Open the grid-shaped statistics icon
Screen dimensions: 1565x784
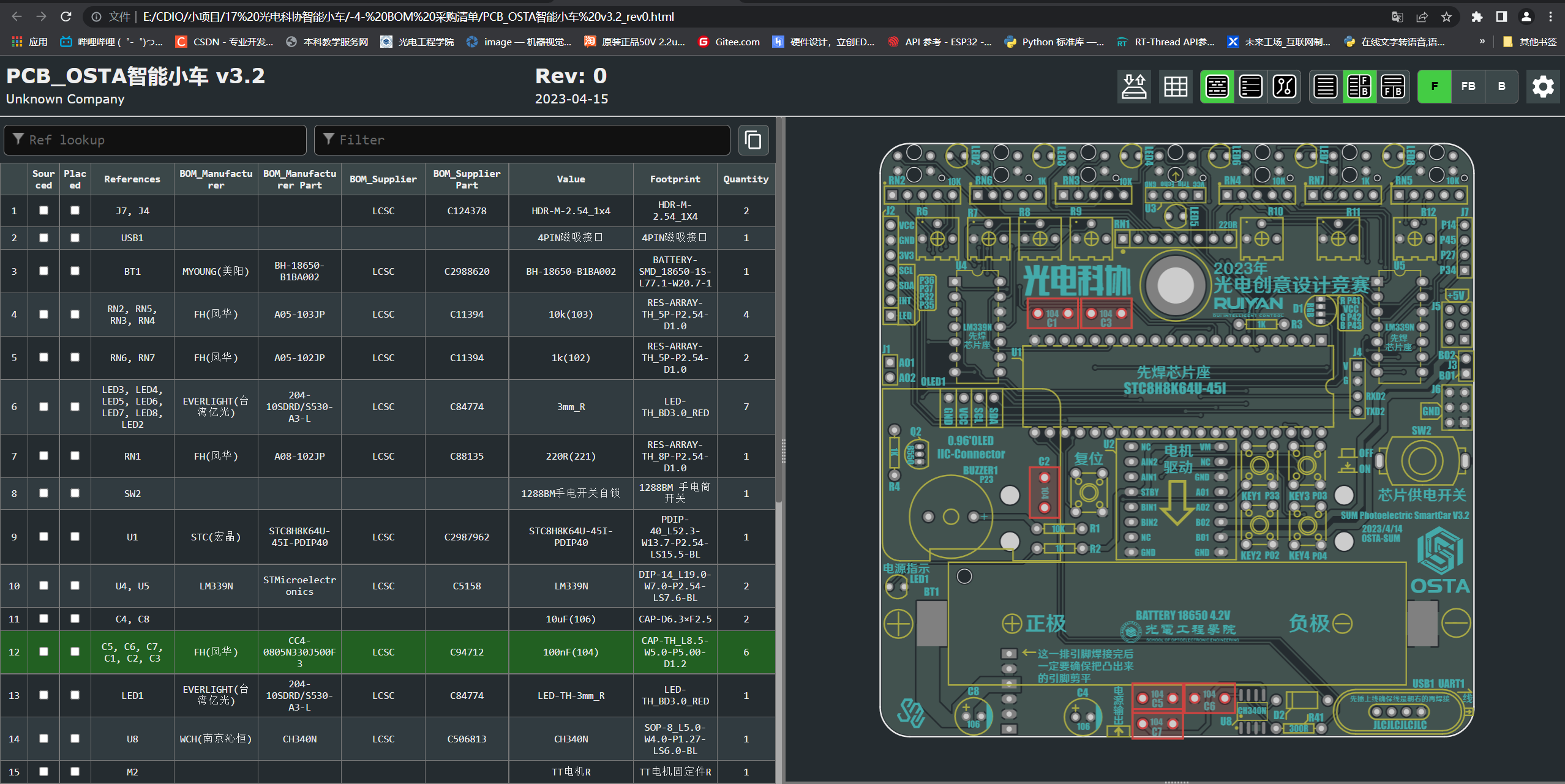[x=1176, y=87]
